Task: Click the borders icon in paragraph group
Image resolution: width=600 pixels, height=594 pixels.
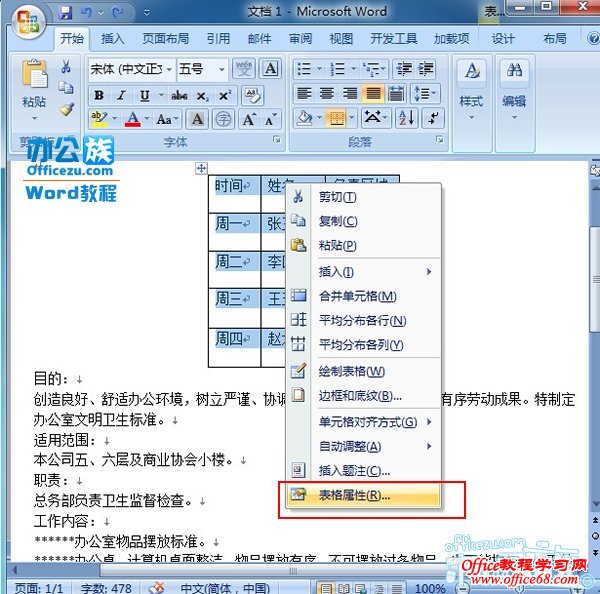Action: [337, 117]
